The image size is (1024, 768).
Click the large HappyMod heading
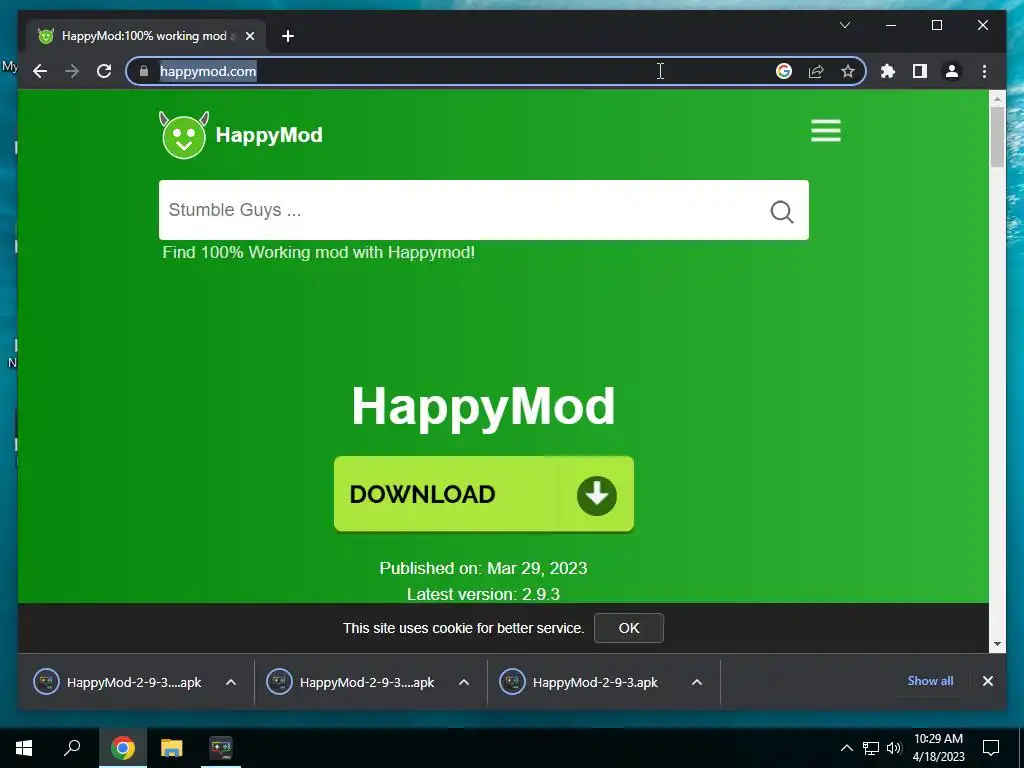[x=483, y=407]
